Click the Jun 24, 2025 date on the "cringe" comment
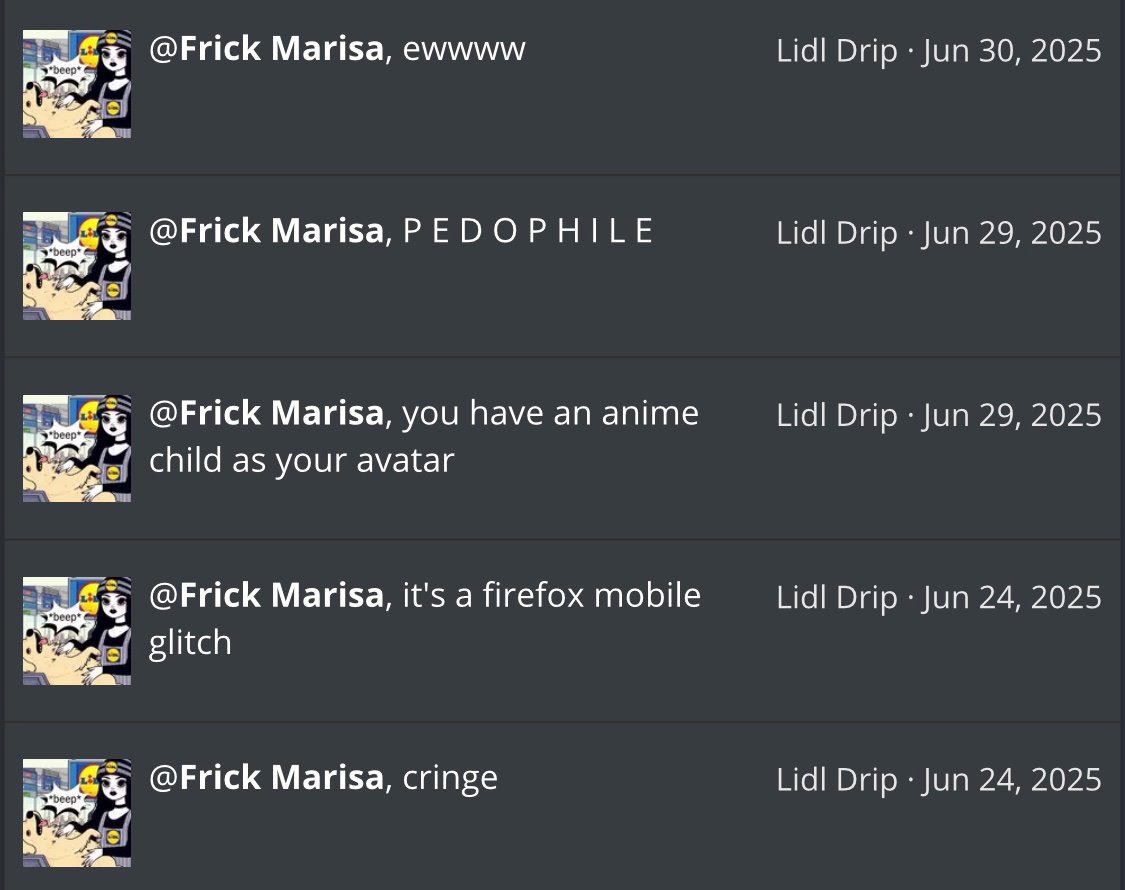Image resolution: width=1125 pixels, height=890 pixels. pyautogui.click(x=1011, y=779)
